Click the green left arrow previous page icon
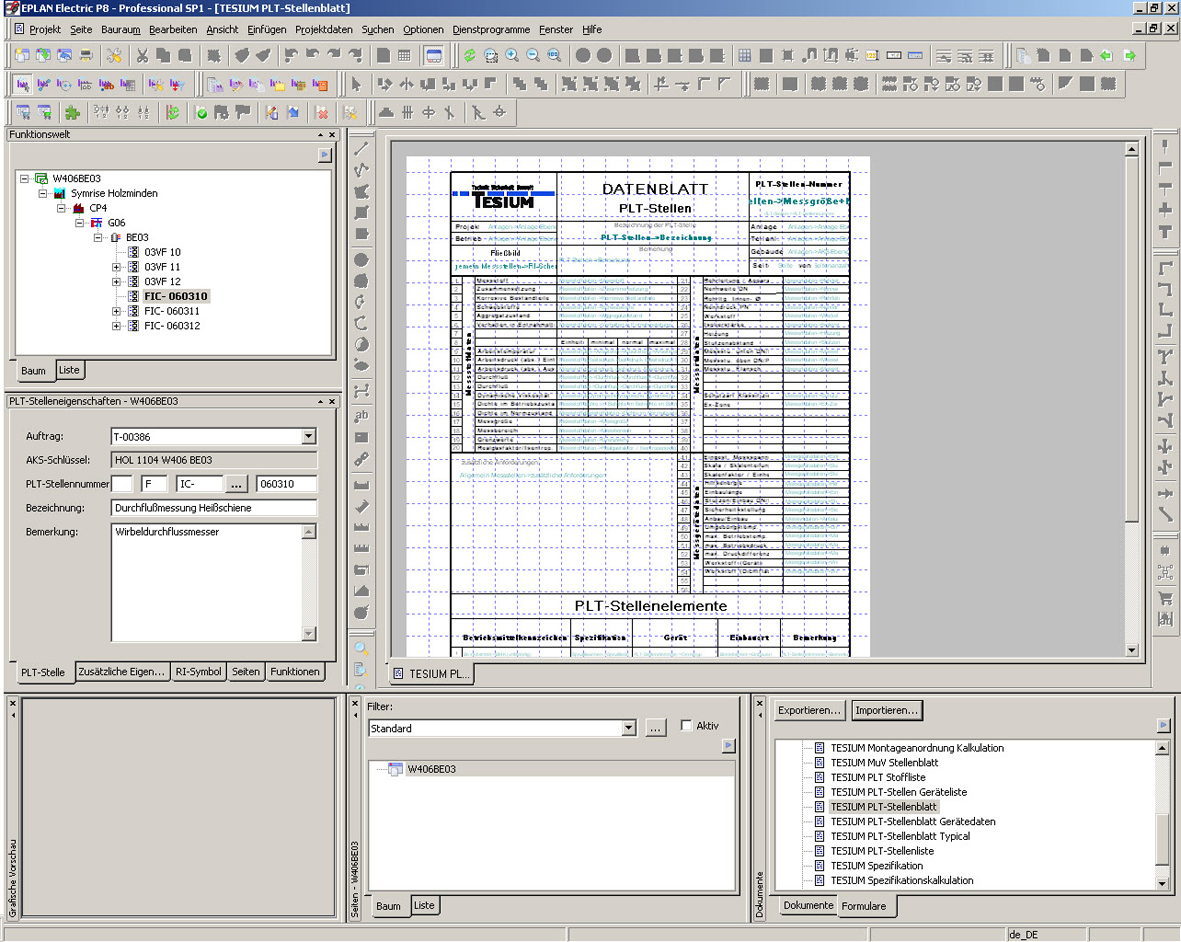Screen dimensions: 1181x942 coord(1106,56)
